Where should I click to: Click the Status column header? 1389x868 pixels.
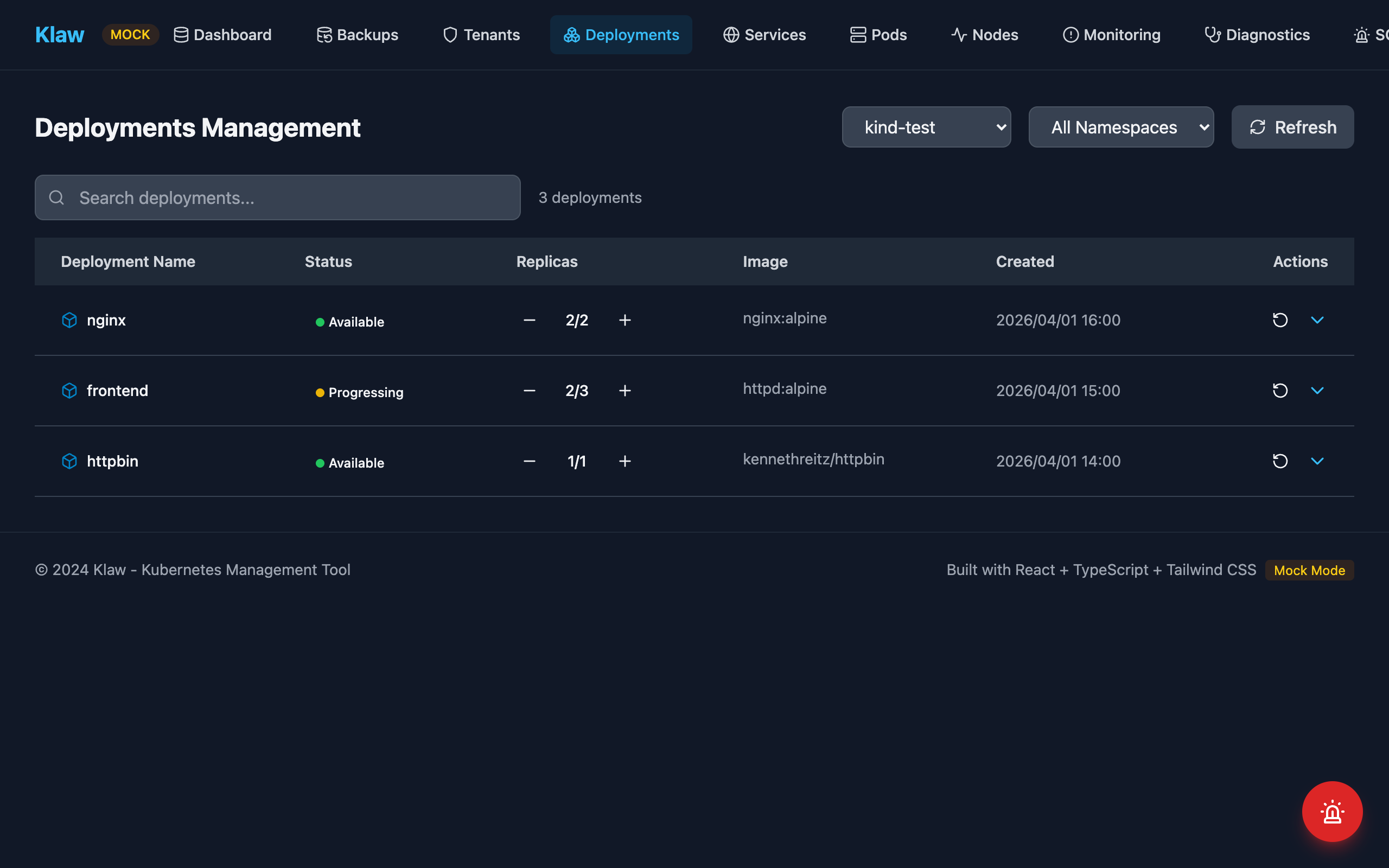pyautogui.click(x=328, y=262)
